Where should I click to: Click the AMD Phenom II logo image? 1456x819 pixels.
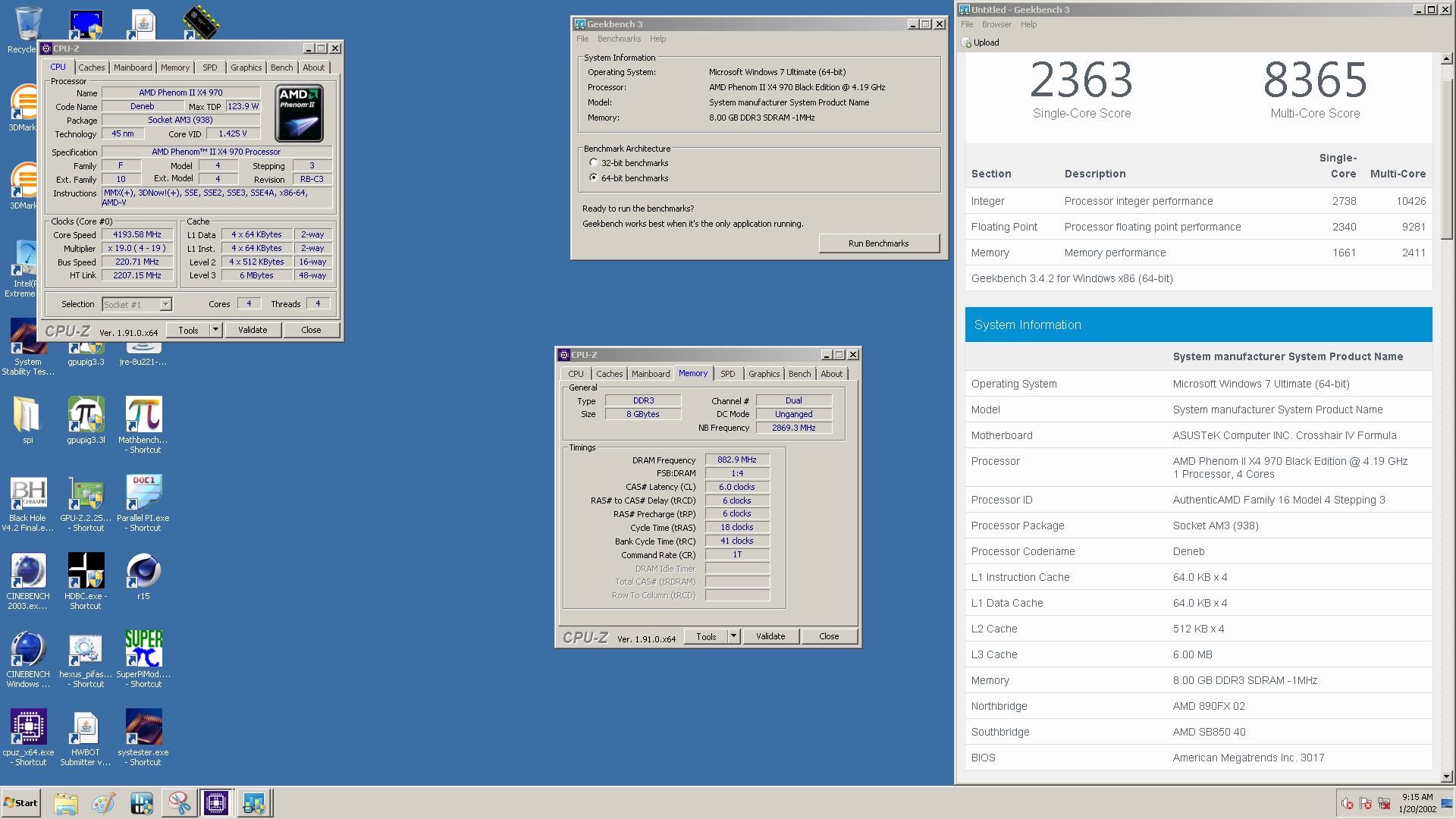(x=299, y=114)
